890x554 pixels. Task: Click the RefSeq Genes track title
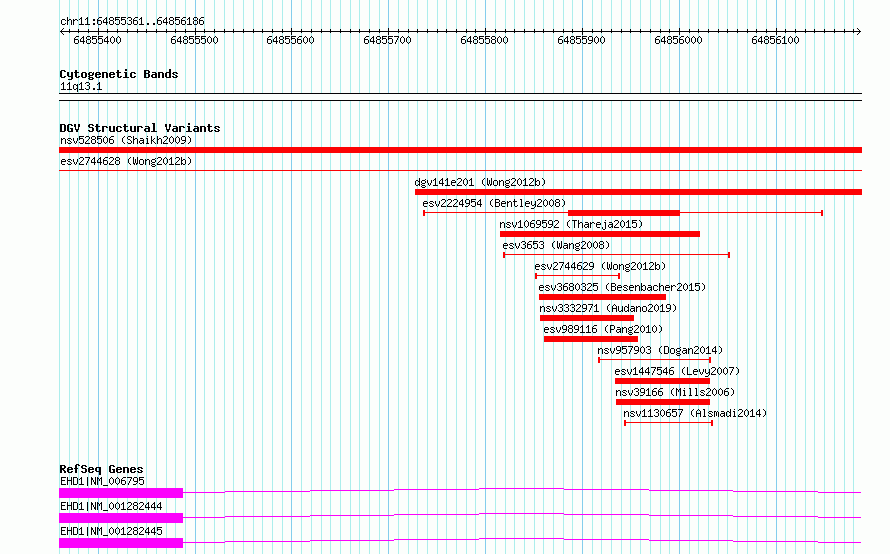101,469
